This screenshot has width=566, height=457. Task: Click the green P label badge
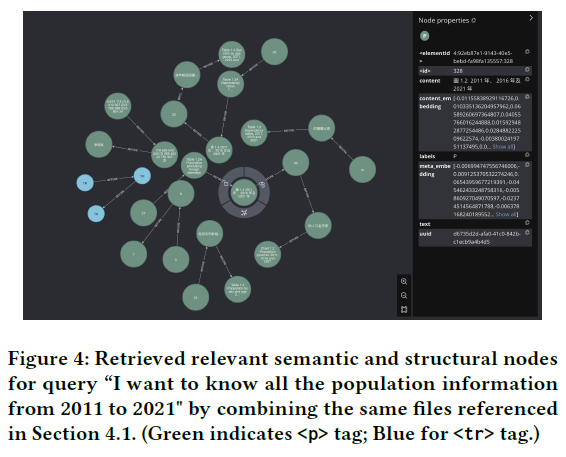[424, 36]
